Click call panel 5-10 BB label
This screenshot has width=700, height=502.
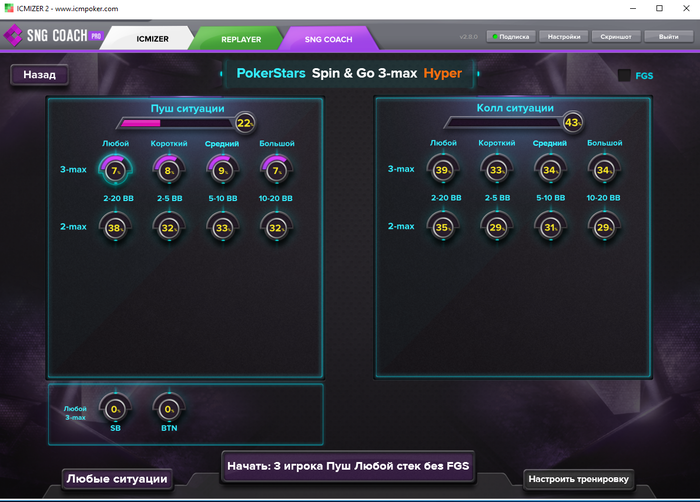(550, 198)
